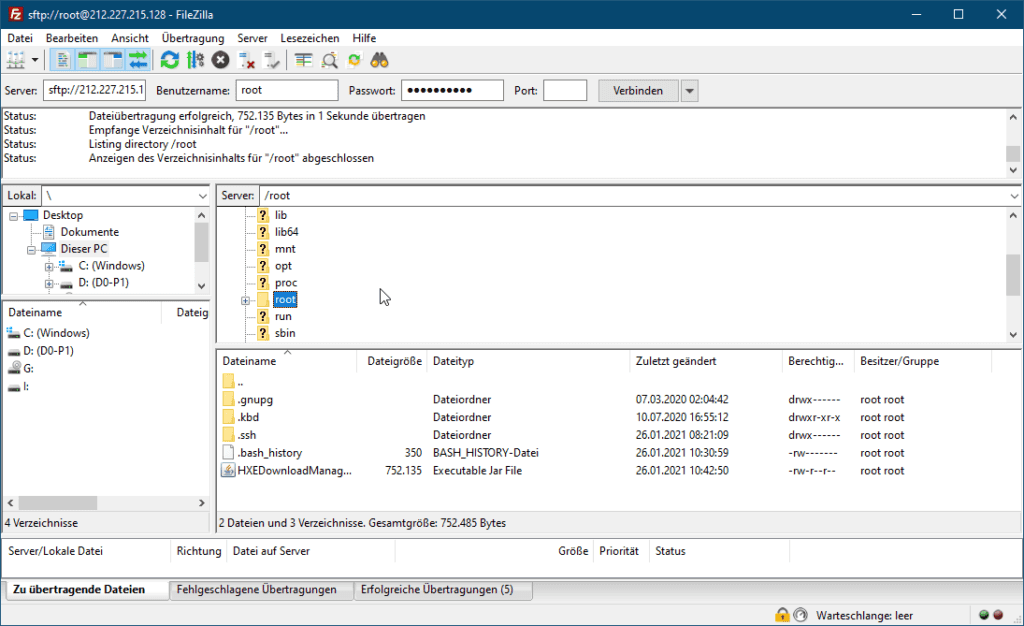This screenshot has height=626, width=1024.
Task: Reconnect to the last server icon
Action: (x=271, y=61)
